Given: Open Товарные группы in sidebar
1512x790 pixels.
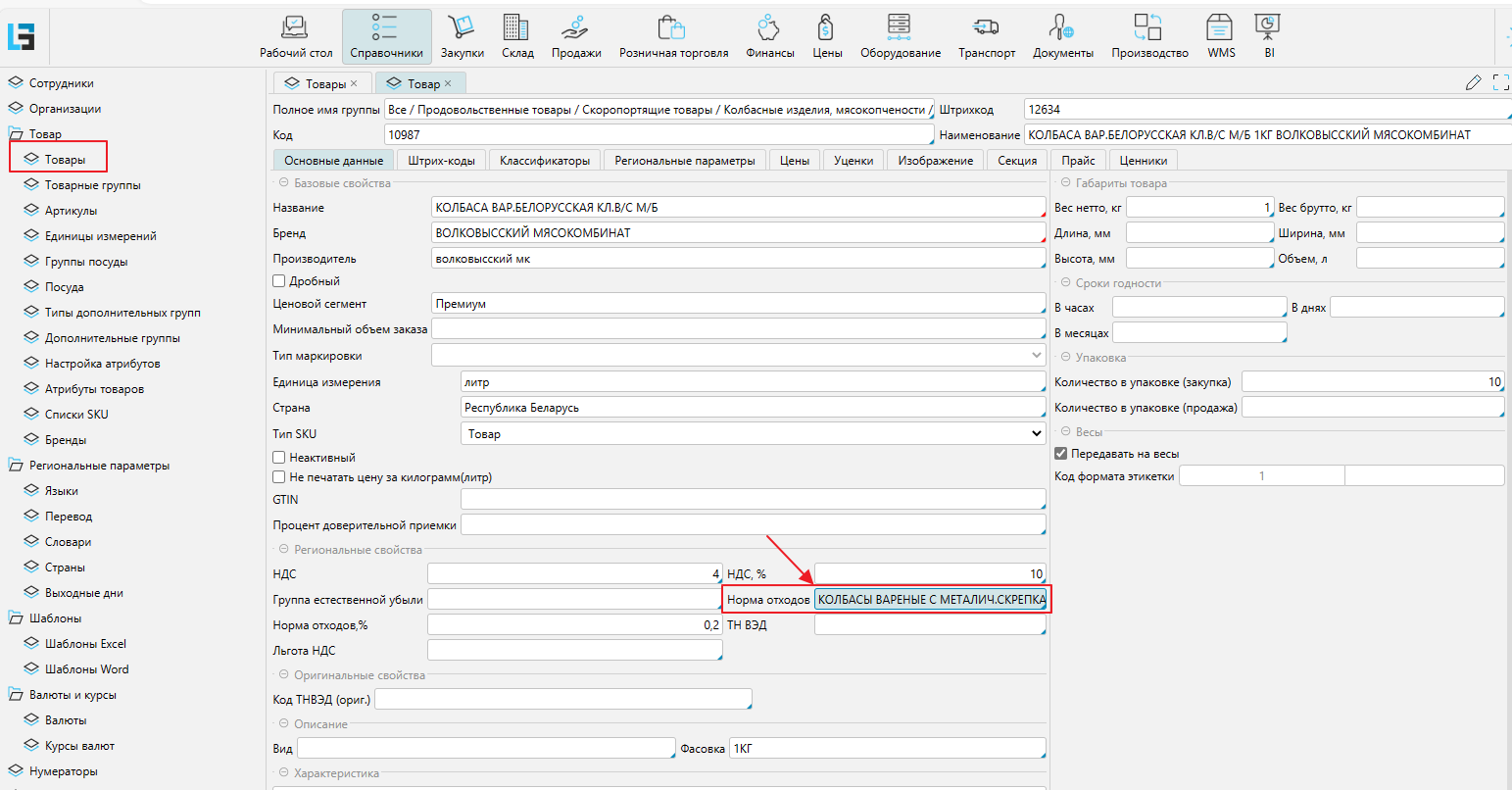Looking at the screenshot, I should pyautogui.click(x=92, y=185).
